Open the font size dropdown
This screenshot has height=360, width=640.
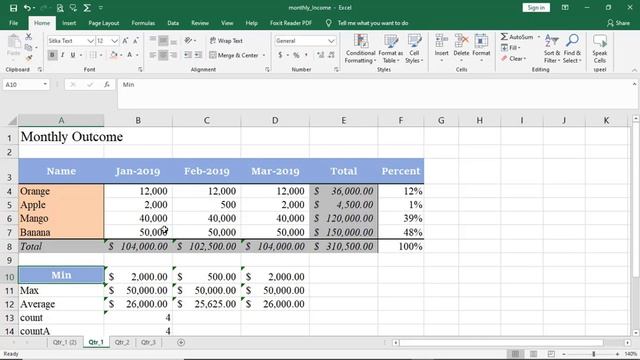coord(115,41)
